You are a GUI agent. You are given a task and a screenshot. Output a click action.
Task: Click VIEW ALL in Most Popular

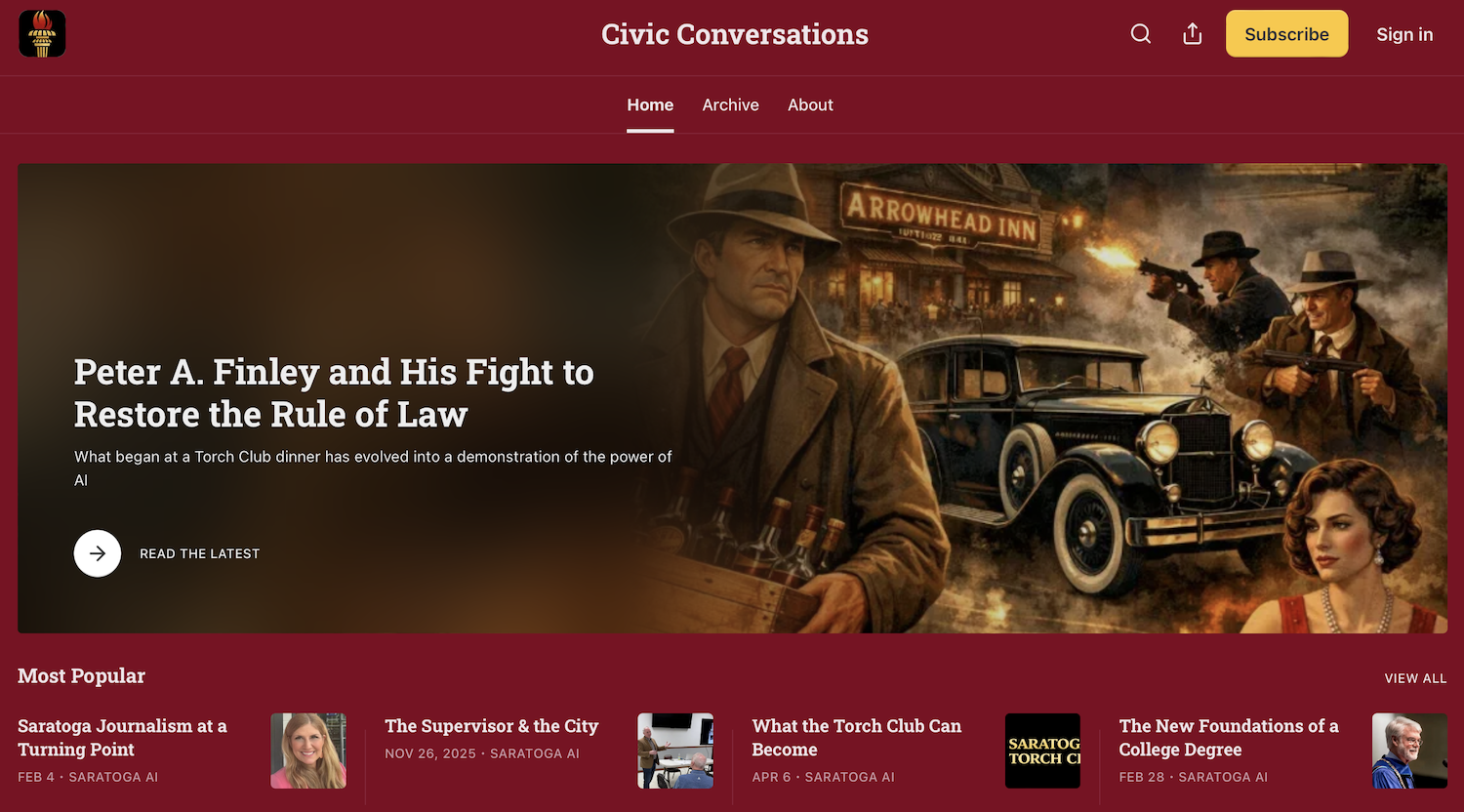coord(1415,678)
